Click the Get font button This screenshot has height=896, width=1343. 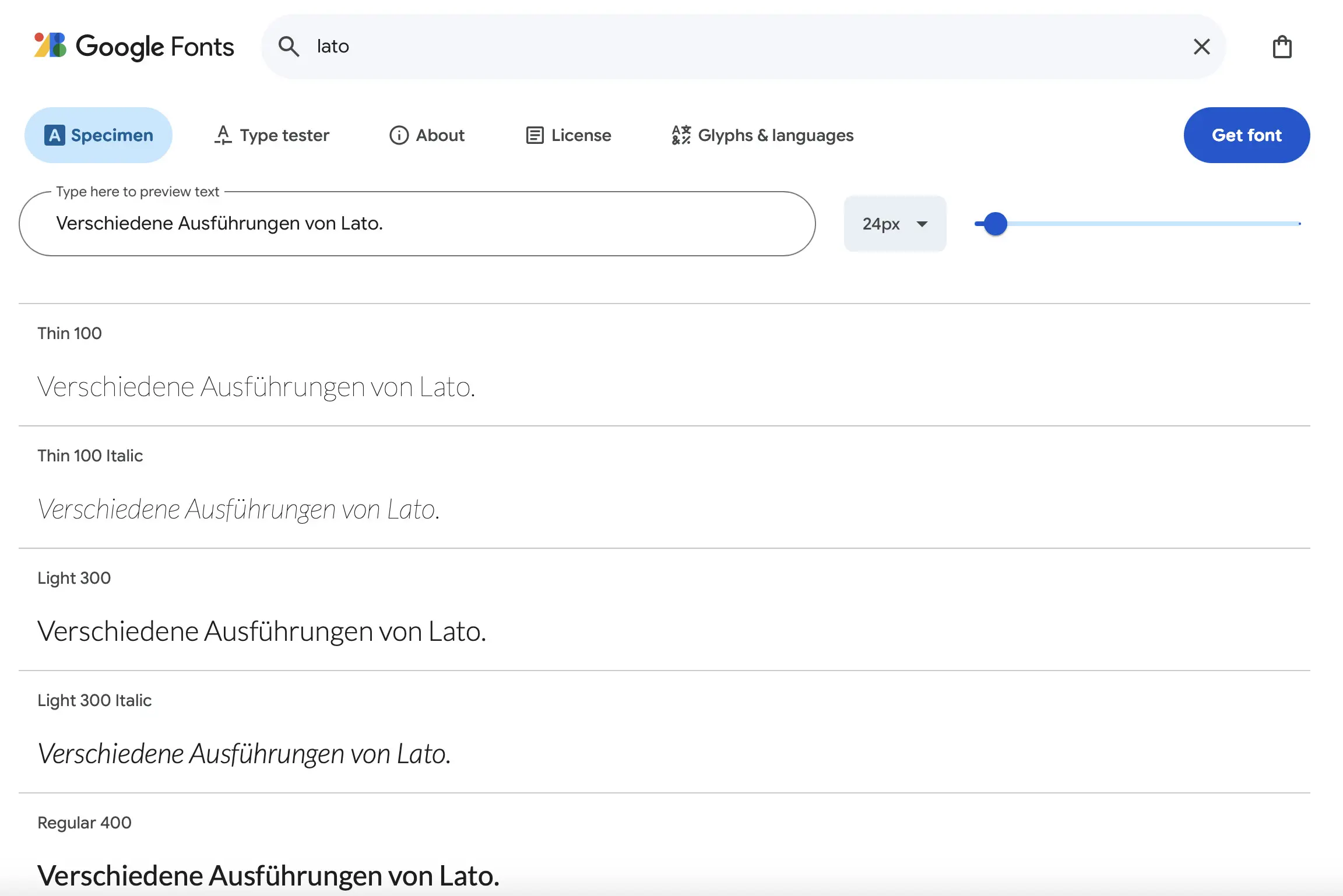click(1247, 135)
